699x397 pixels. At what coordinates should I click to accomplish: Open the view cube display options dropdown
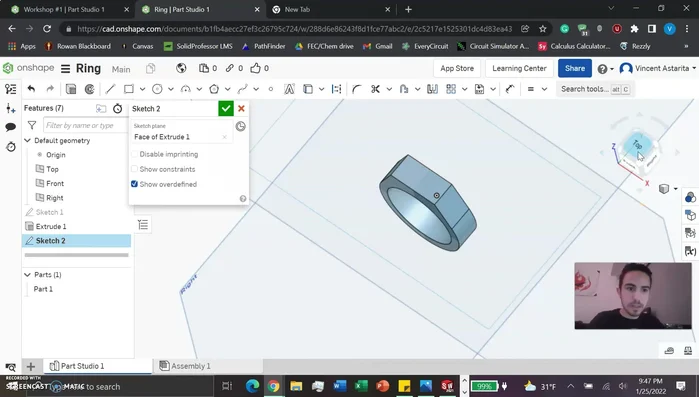(675, 188)
